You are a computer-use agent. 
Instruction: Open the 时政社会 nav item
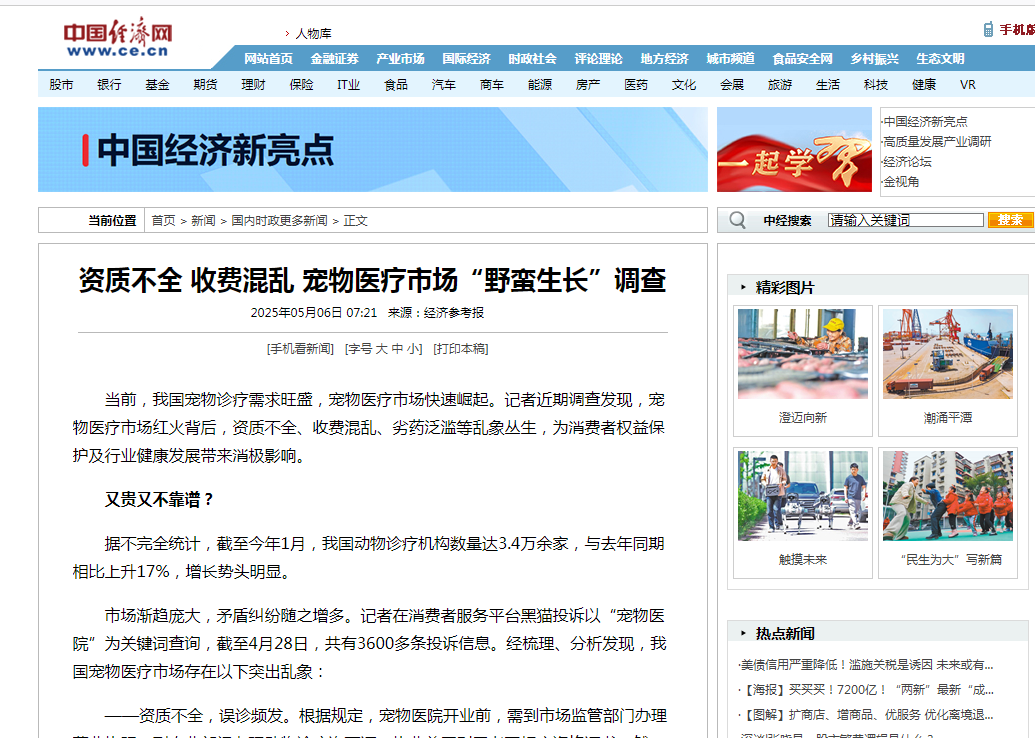pos(532,59)
